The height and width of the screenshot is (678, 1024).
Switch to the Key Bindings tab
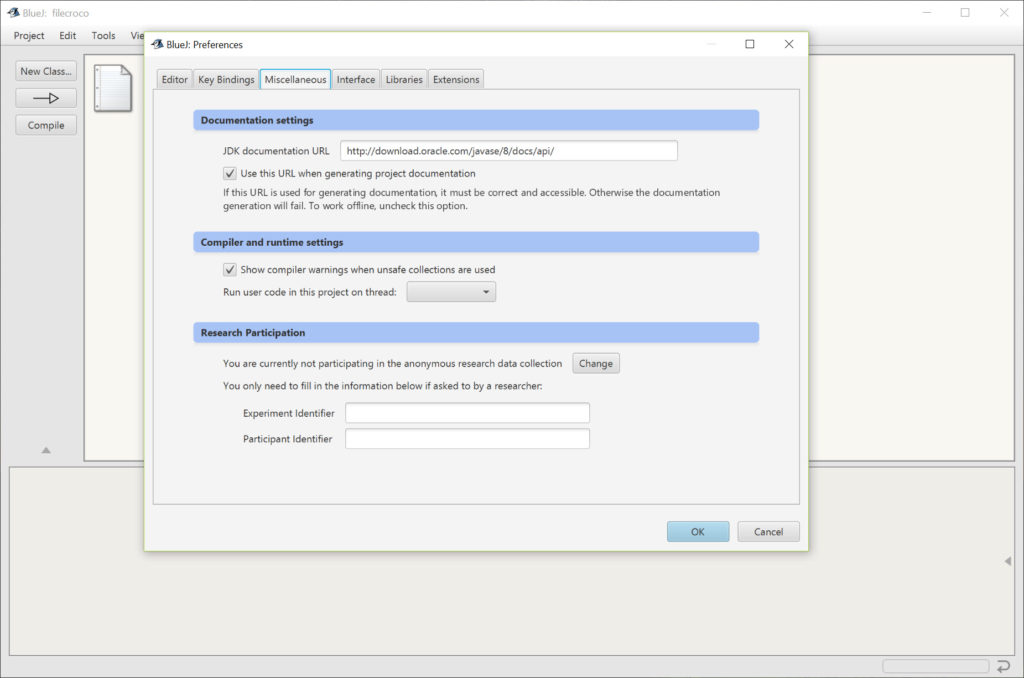click(x=226, y=79)
